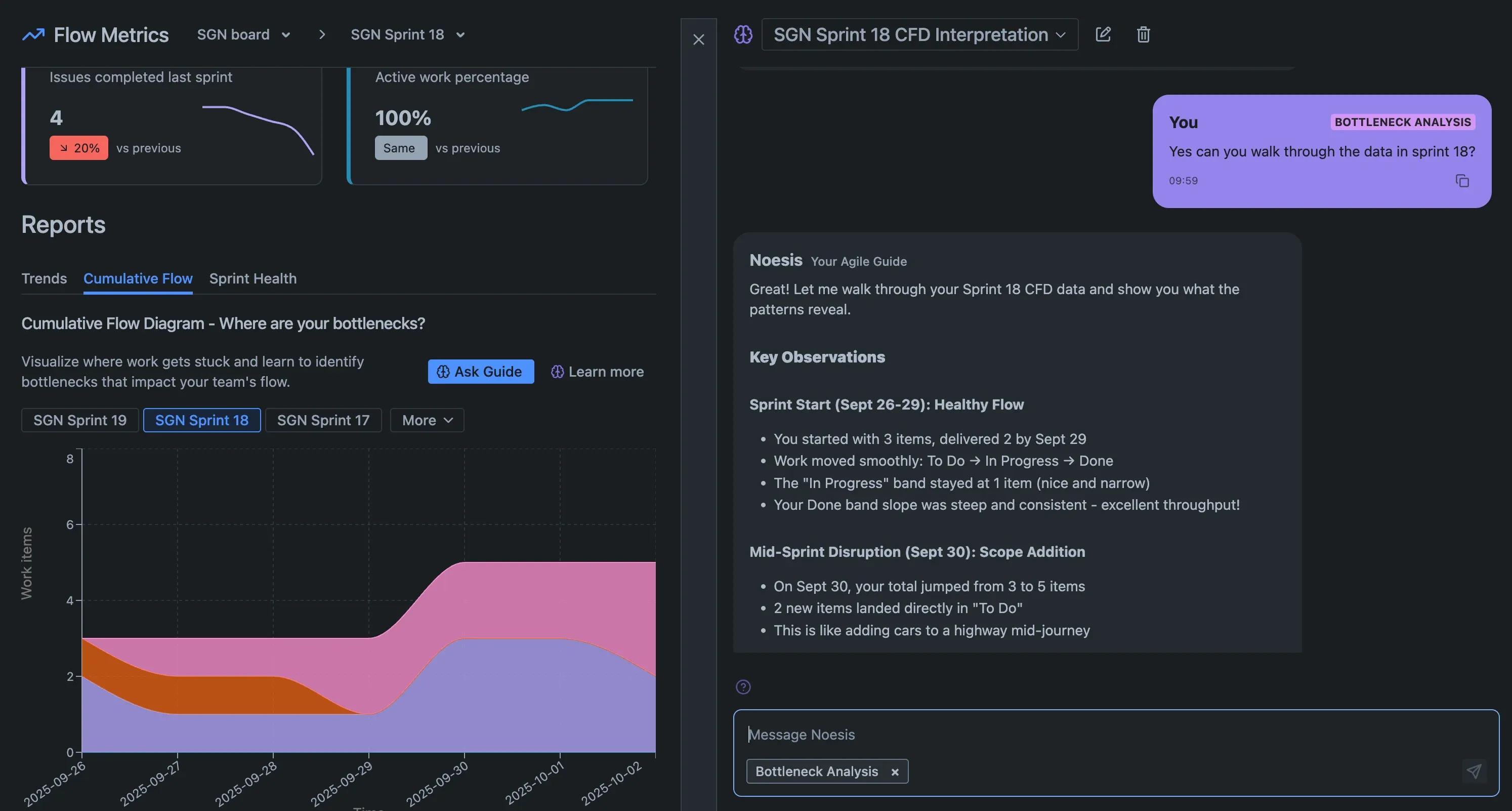Open the More sprints dropdown
1512x811 pixels.
[x=427, y=420]
